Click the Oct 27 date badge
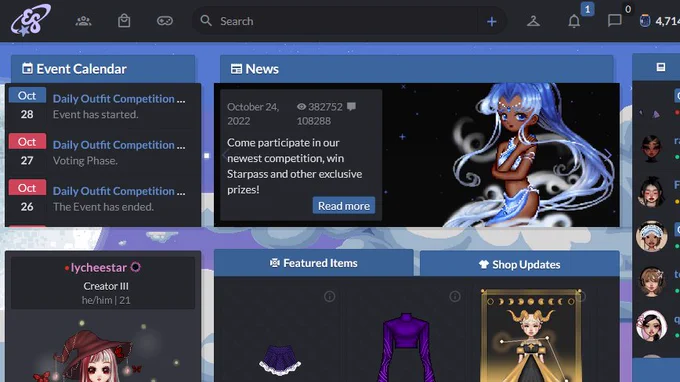The width and height of the screenshot is (680, 382). 27,150
